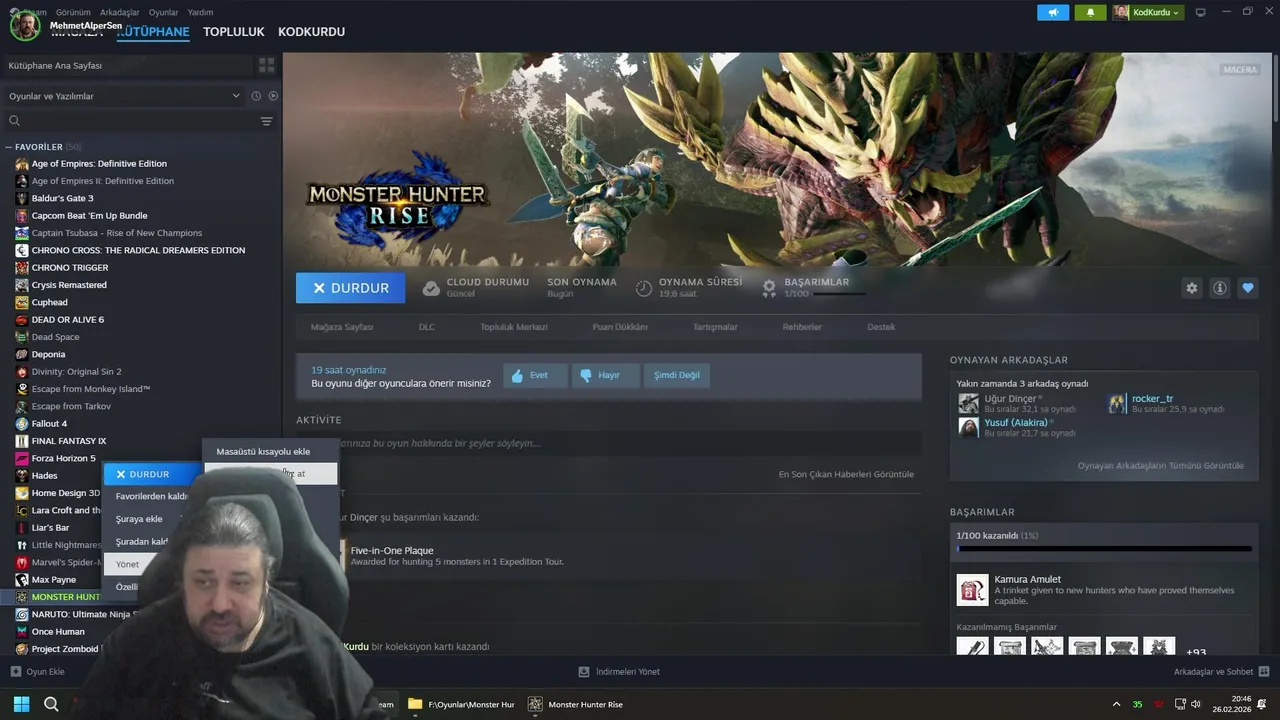This screenshot has width=1280, height=720.
Task: Click the ready-to-play filter icon
Action: [x=273, y=96]
